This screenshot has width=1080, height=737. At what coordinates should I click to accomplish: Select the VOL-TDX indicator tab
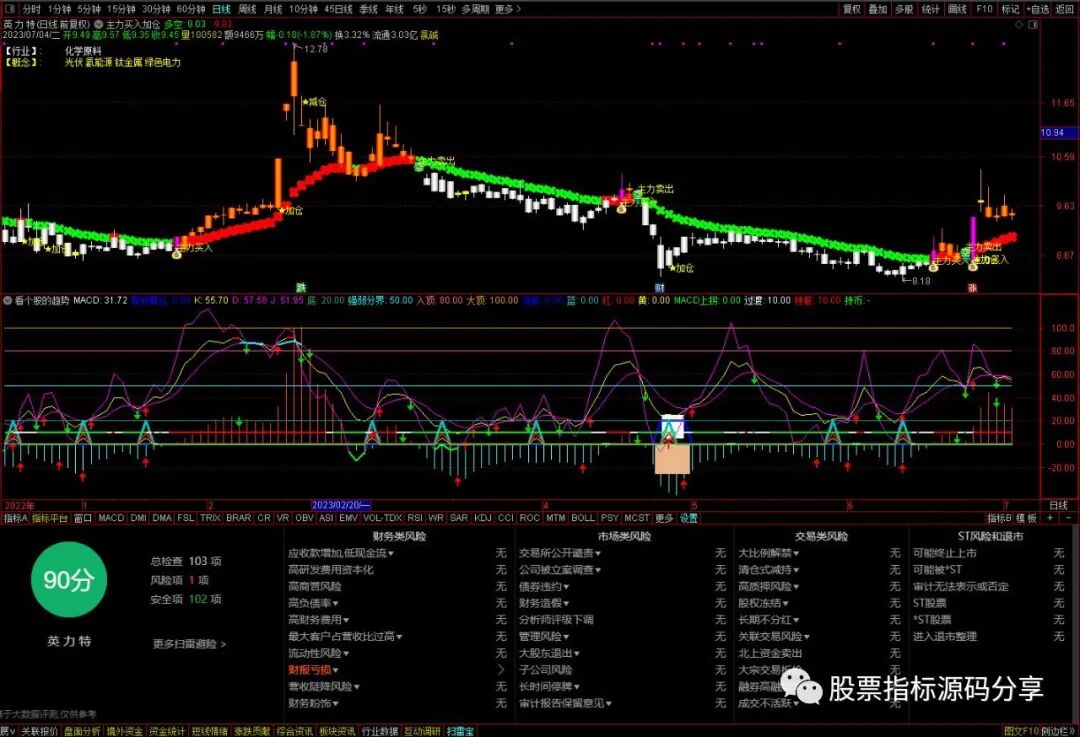[x=382, y=518]
